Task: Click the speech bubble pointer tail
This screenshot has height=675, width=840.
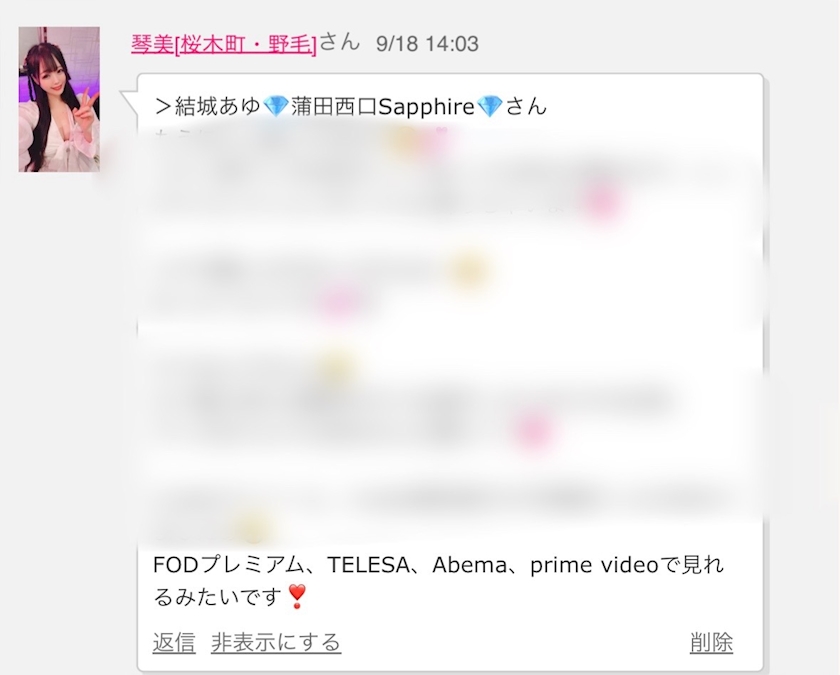Action: [x=129, y=103]
